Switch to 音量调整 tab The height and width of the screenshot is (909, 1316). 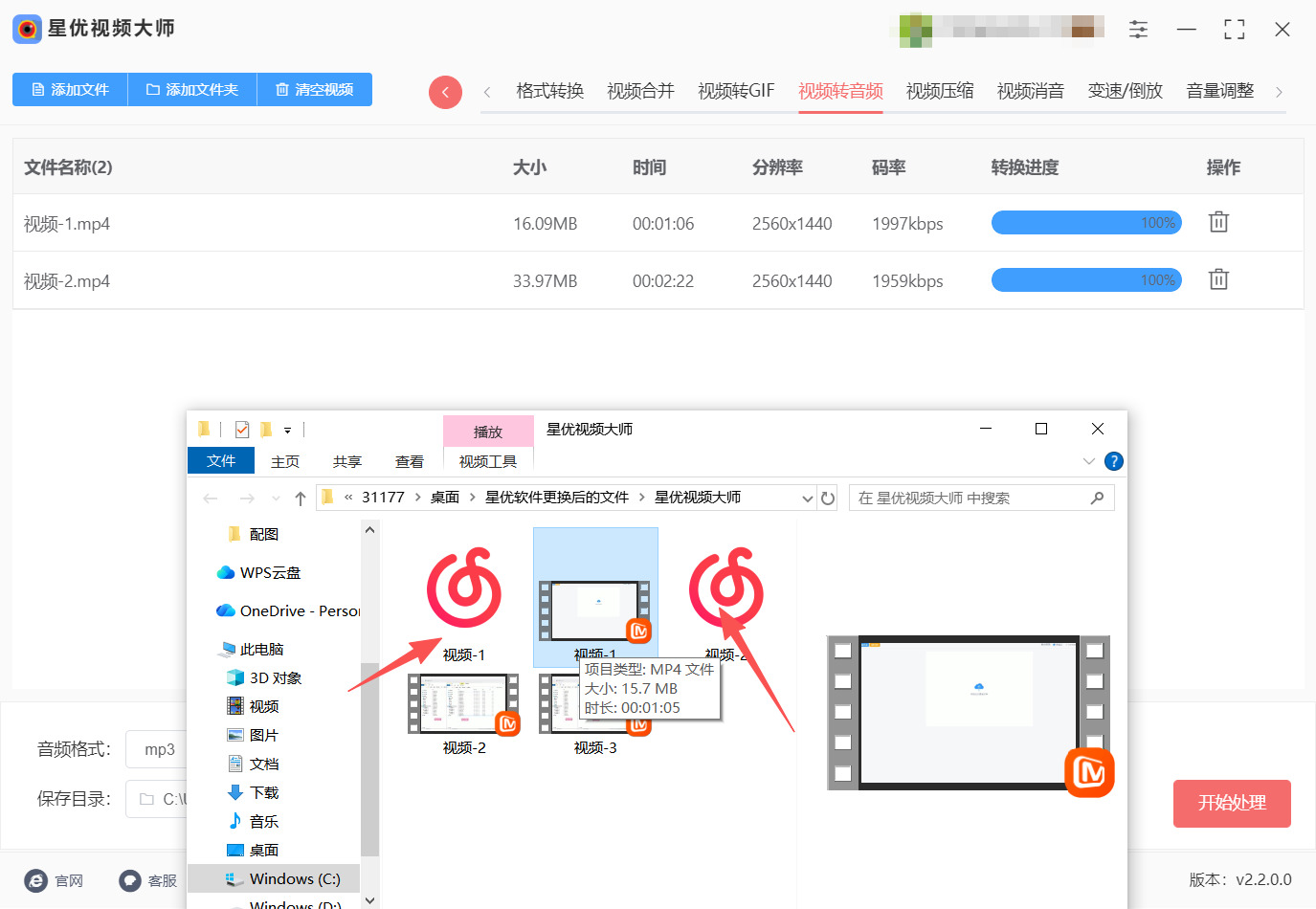1219,91
